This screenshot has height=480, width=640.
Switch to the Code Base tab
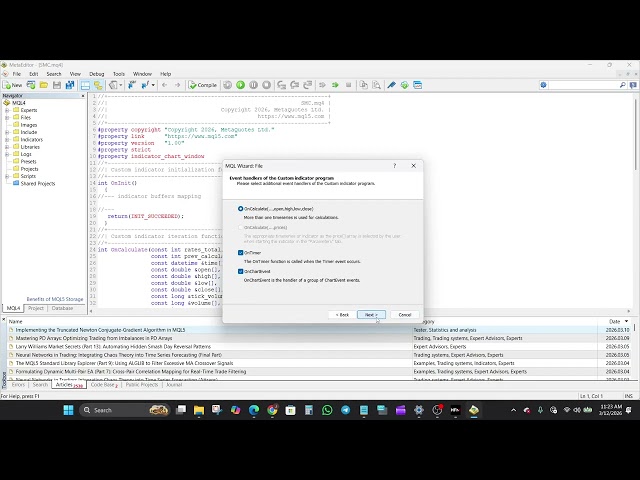(x=104, y=385)
